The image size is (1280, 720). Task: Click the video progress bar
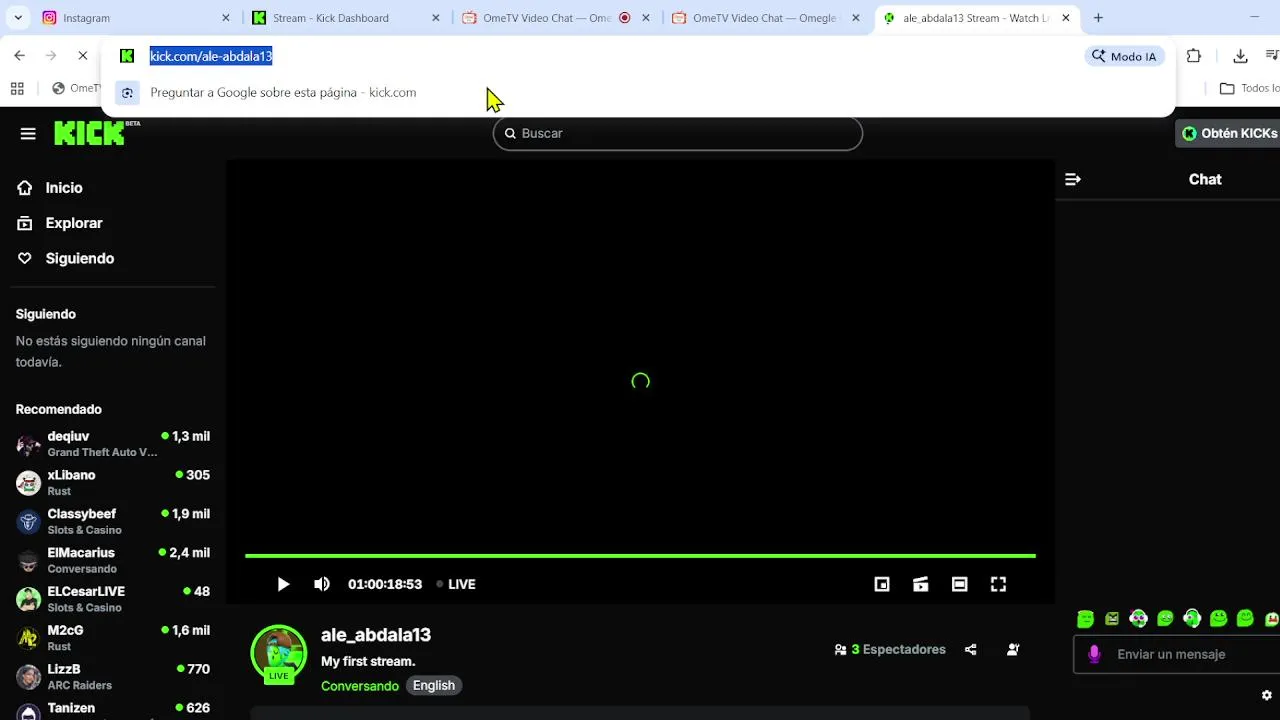640,556
